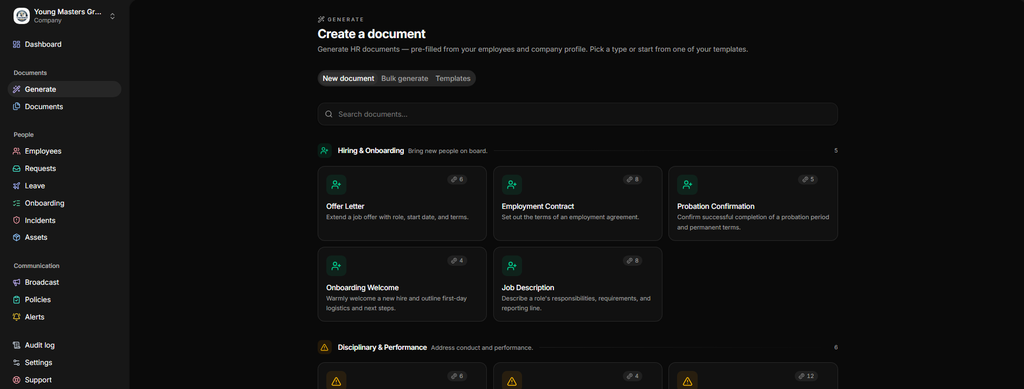Click the Policies clipboard icon

17,300
